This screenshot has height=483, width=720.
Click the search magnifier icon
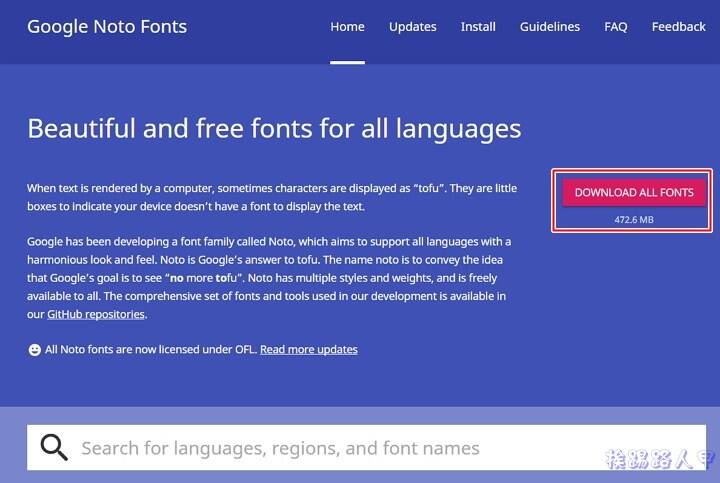(x=54, y=447)
